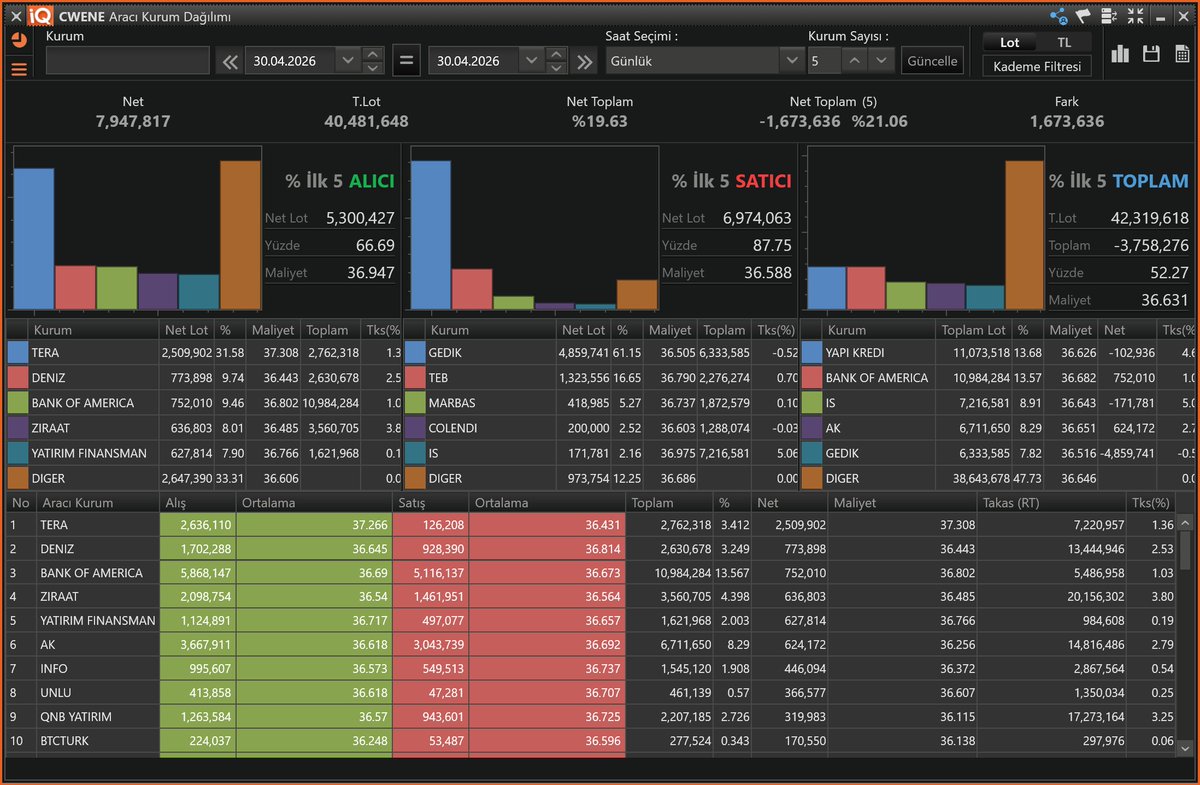This screenshot has width=1200, height=785.
Task: Select the BTCTURK row
Action: 590,741
